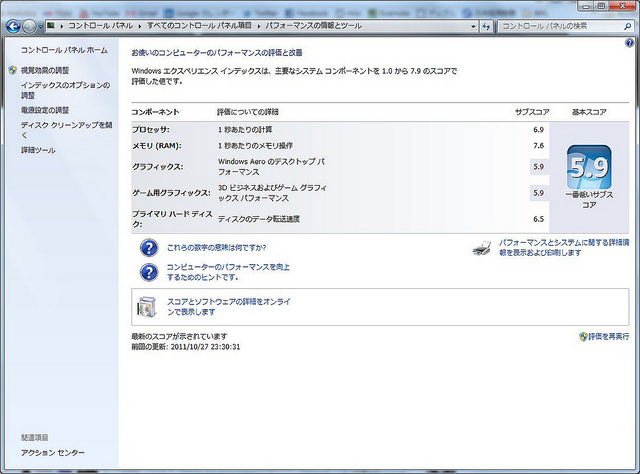640x474 pixels.
Task: Click the last update date 2011/10/27 23:30:31
Action: (x=205, y=347)
